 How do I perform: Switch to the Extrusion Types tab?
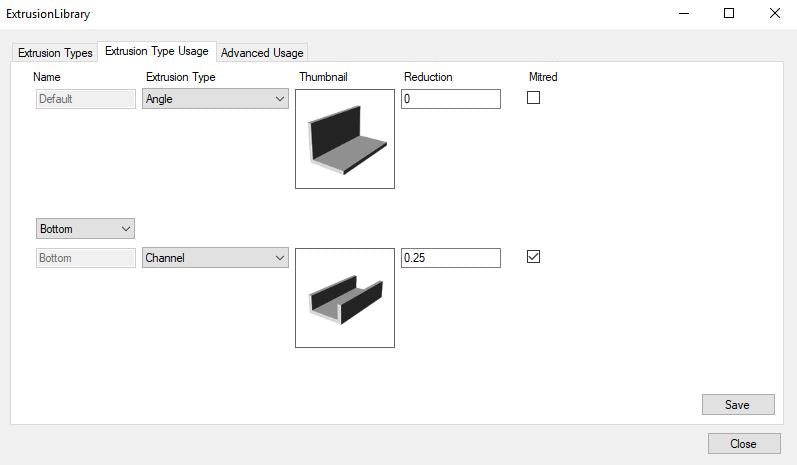click(x=55, y=53)
